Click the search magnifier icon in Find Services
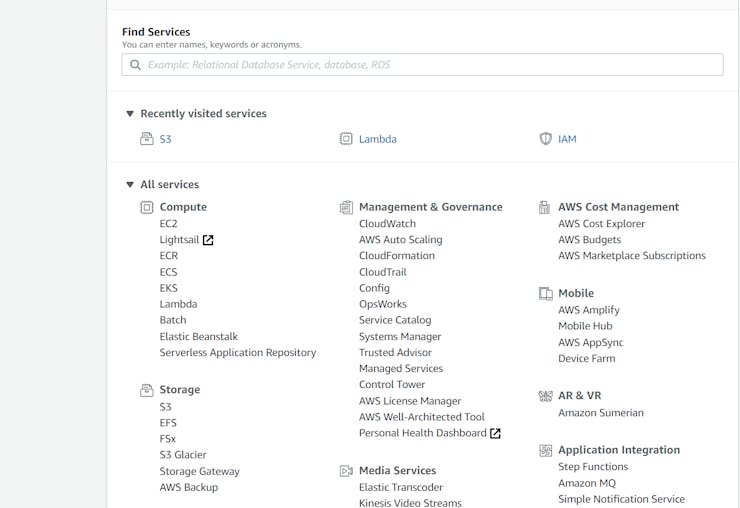 (135, 65)
